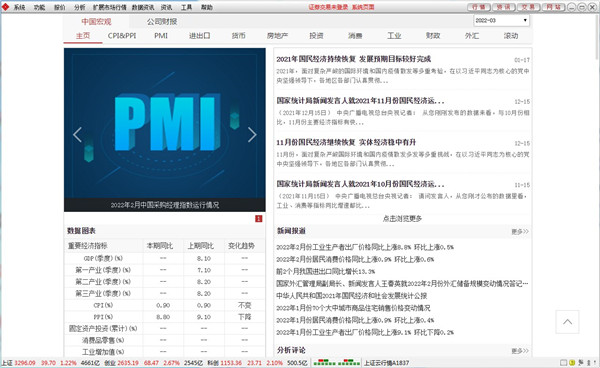
Task: Click 点击浏览更多 to load more news
Action: pyautogui.click(x=402, y=218)
